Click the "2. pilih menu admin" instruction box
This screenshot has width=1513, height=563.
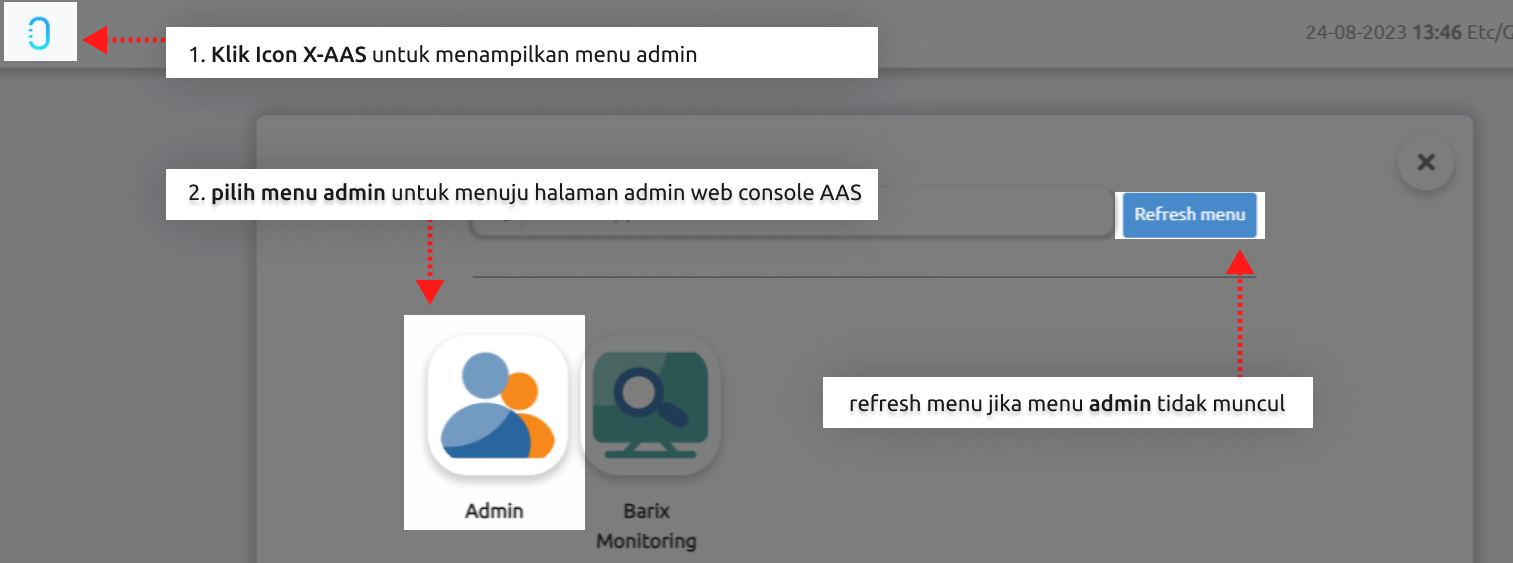520,194
